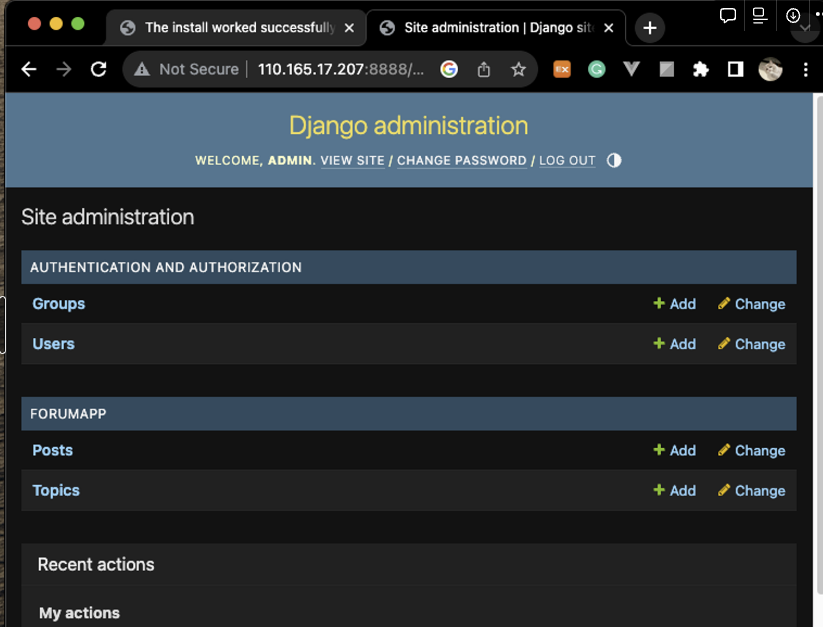823x627 pixels.
Task: Click Change for Users
Action: point(752,344)
